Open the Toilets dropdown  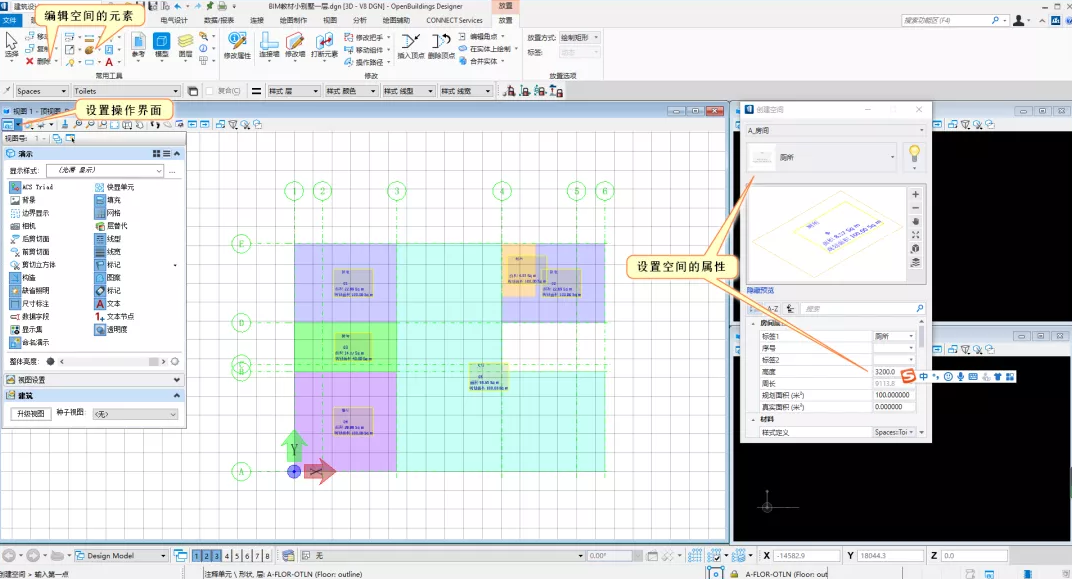click(126, 91)
